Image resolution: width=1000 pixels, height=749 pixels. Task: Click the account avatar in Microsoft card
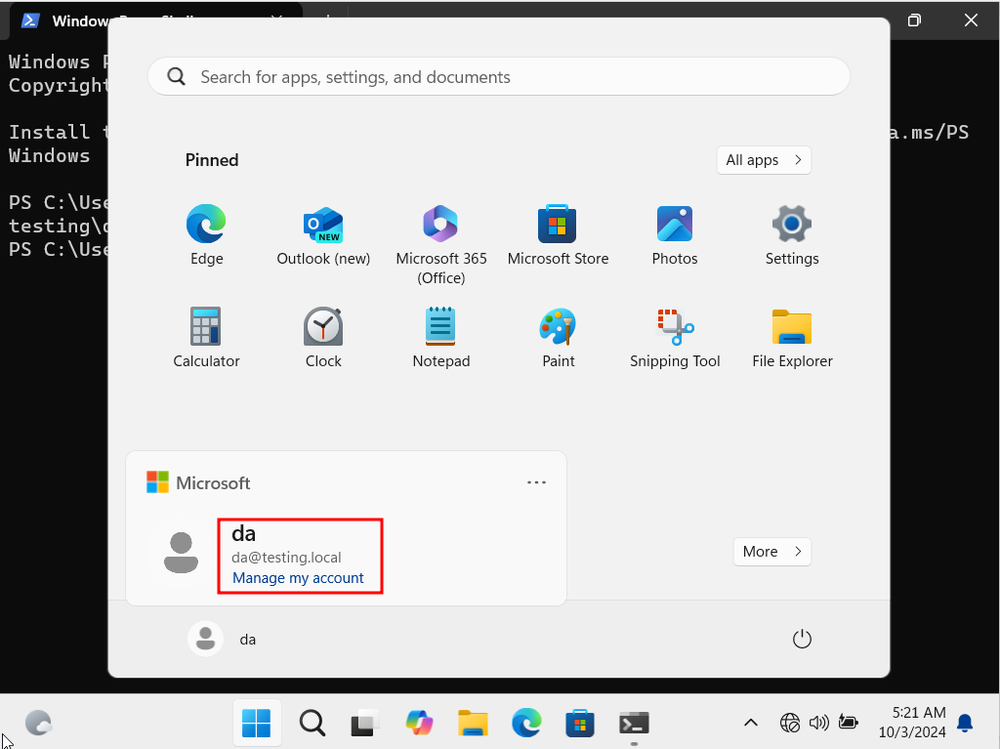[x=181, y=552]
